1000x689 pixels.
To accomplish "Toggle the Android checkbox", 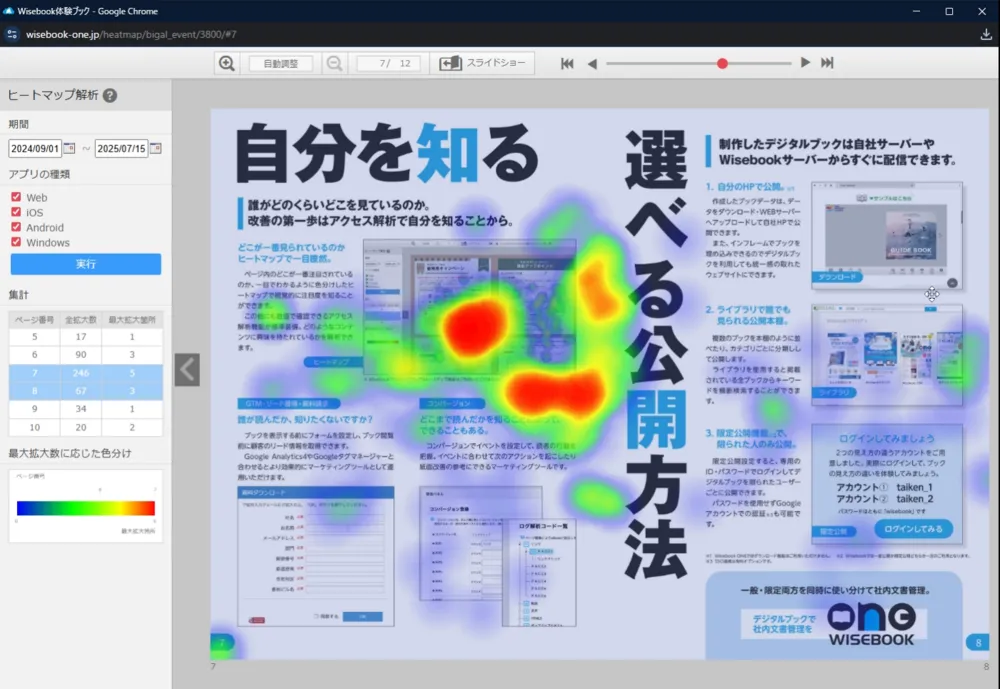I will pos(16,226).
